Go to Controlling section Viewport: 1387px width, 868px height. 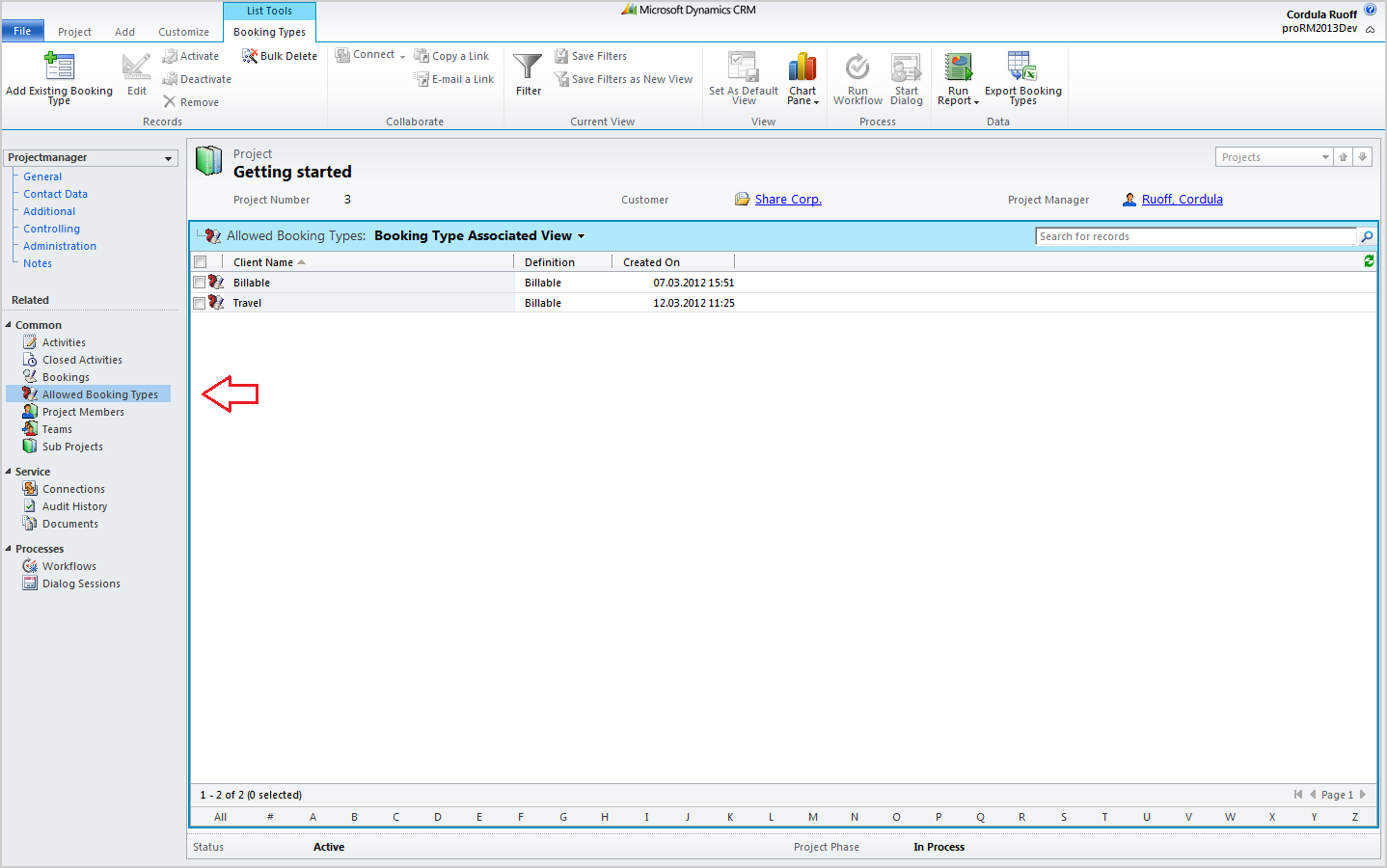51,229
